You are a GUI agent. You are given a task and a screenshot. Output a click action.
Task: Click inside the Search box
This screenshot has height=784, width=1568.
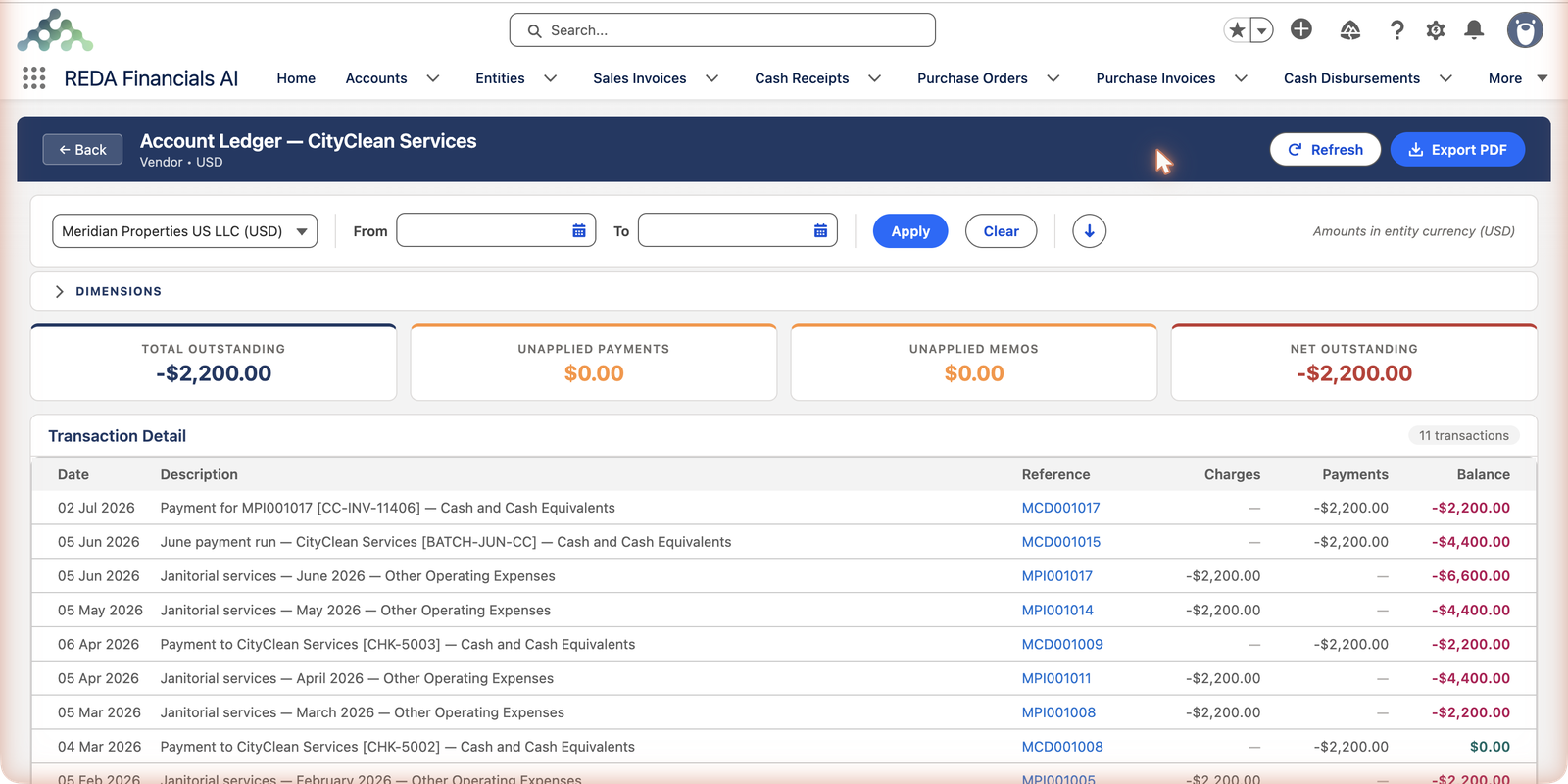tap(722, 30)
